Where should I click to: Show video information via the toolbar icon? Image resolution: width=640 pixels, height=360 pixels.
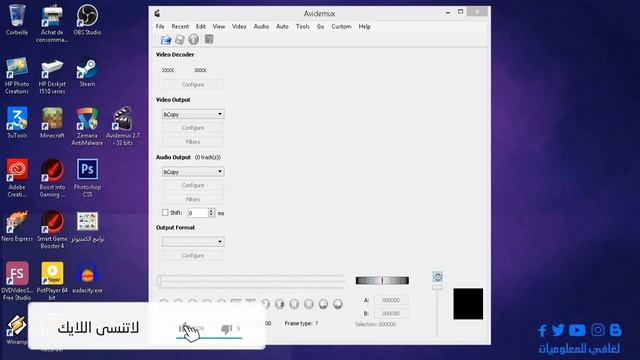point(193,40)
